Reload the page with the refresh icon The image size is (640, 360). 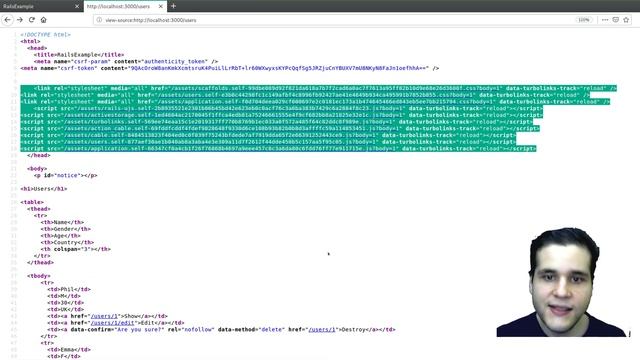pos(31,20)
